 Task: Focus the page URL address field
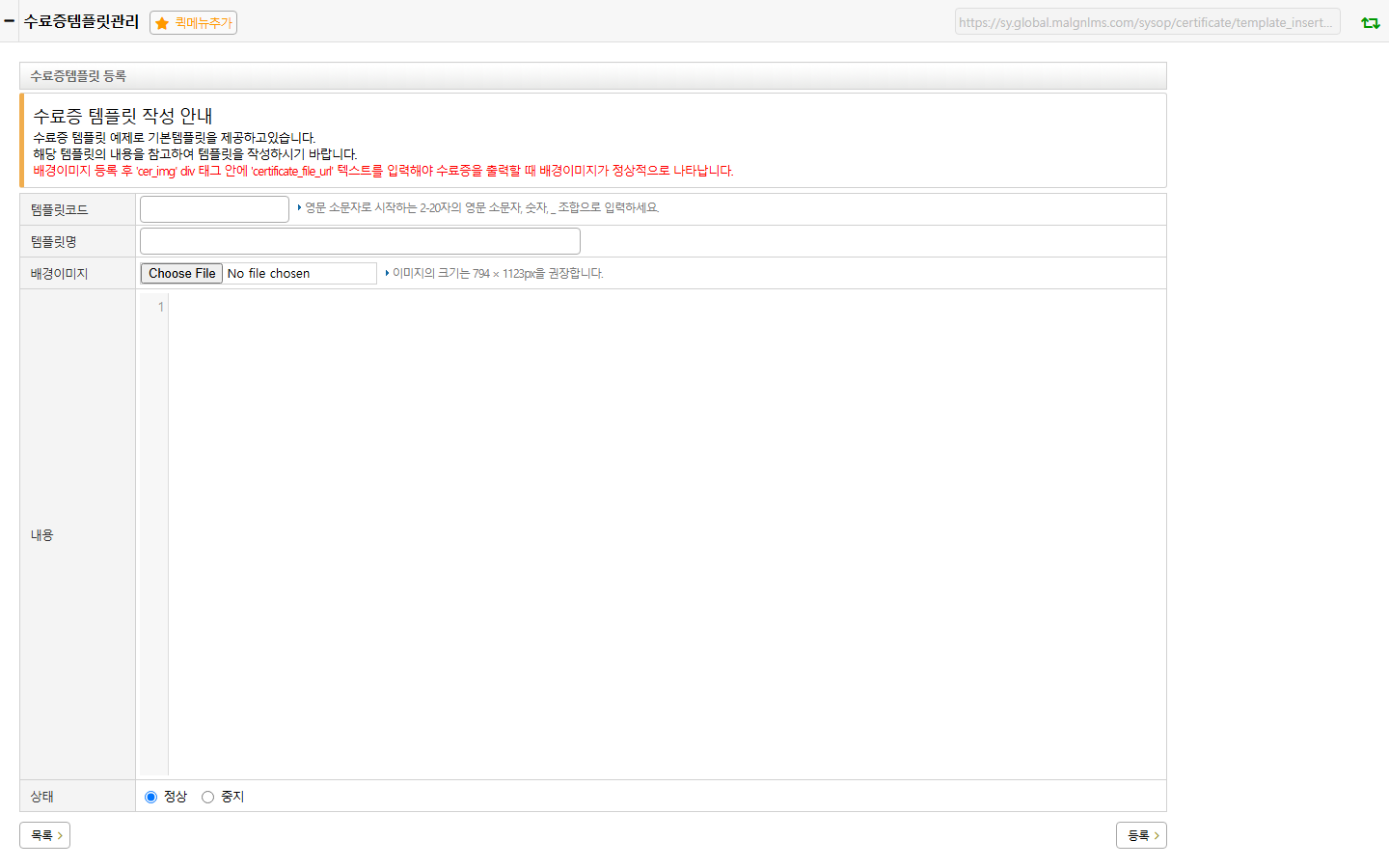point(1147,22)
